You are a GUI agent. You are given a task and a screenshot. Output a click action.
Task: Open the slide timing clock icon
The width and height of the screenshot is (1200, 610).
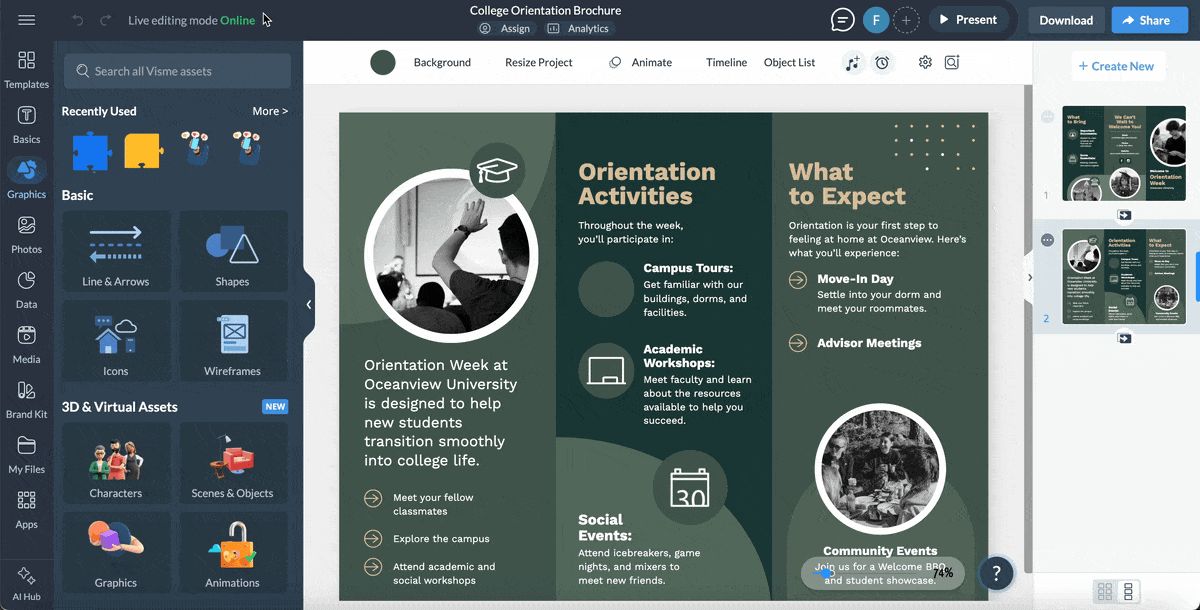[882, 62]
